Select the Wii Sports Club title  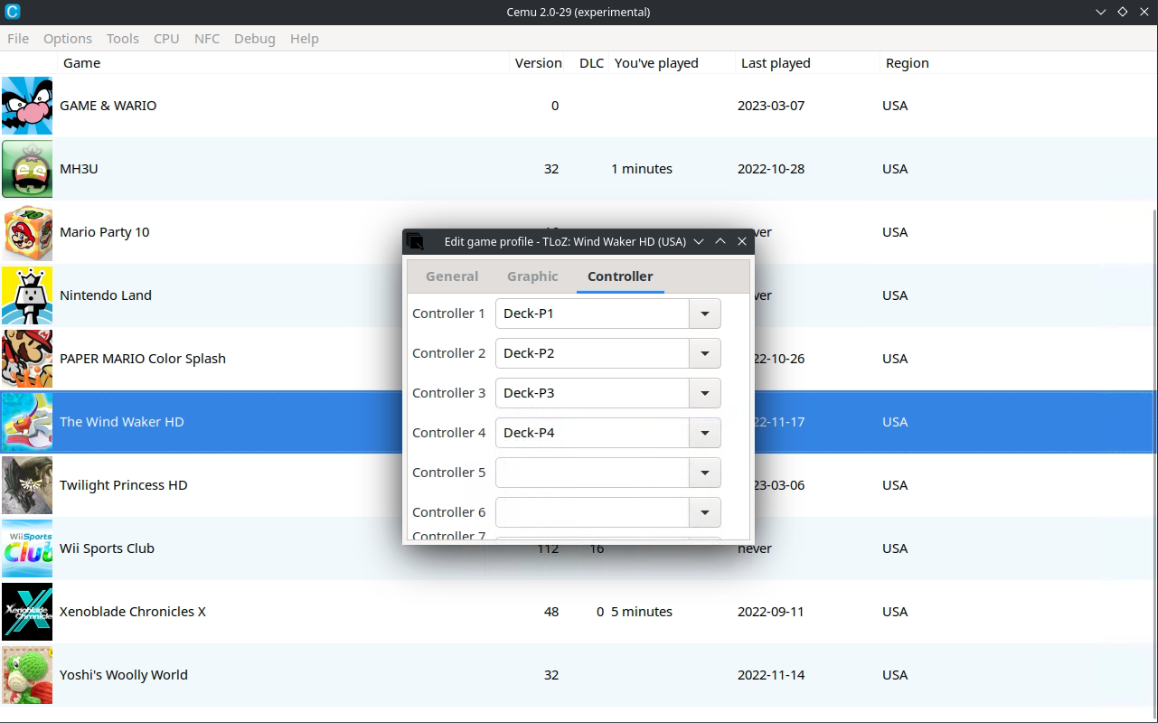[107, 549]
